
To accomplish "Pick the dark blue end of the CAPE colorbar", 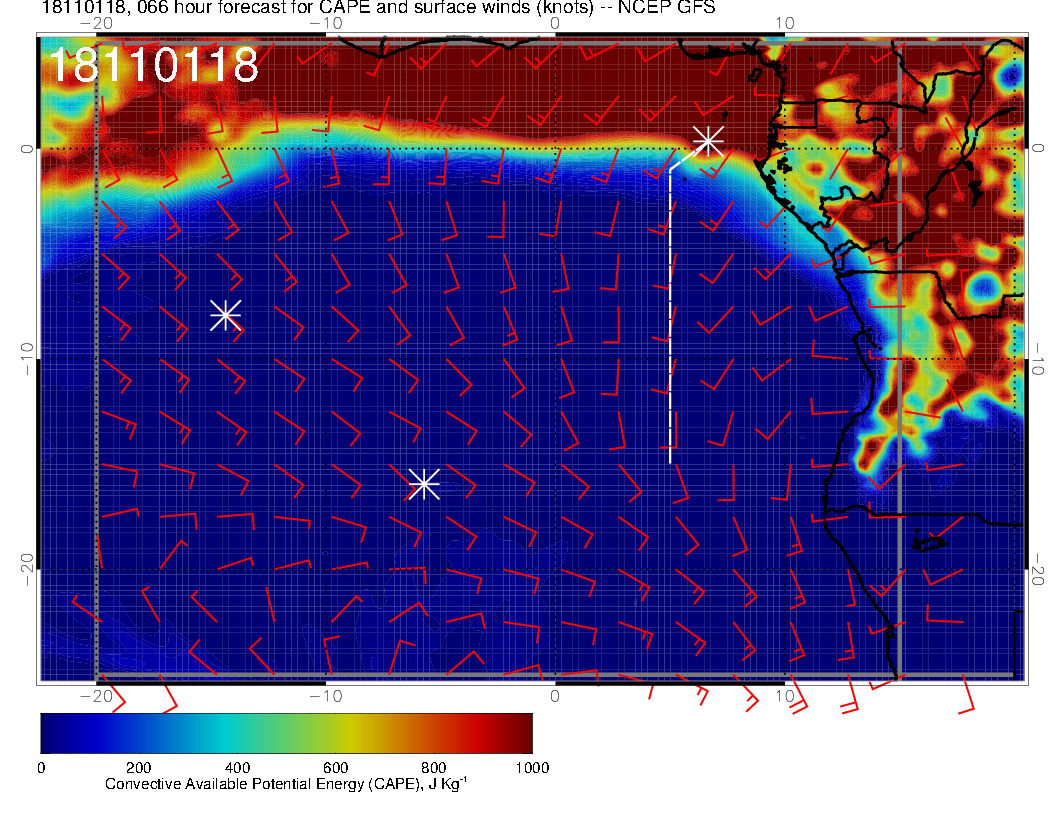I will 52,732.
